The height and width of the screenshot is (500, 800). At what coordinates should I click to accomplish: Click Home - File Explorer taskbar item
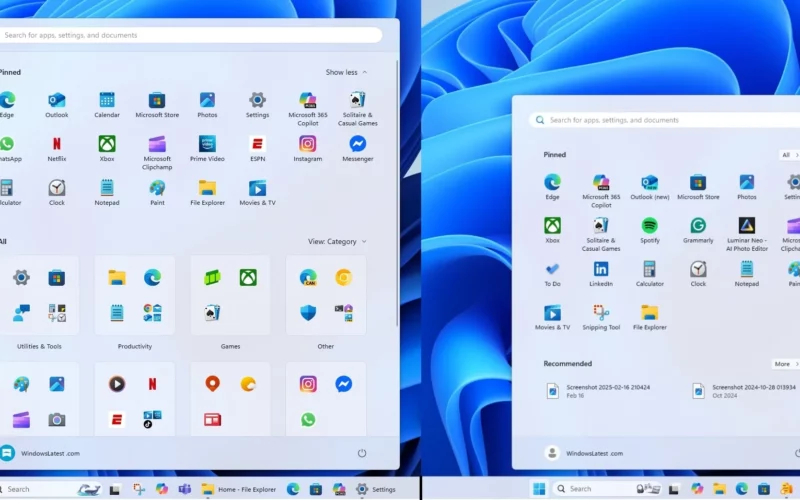(238, 489)
